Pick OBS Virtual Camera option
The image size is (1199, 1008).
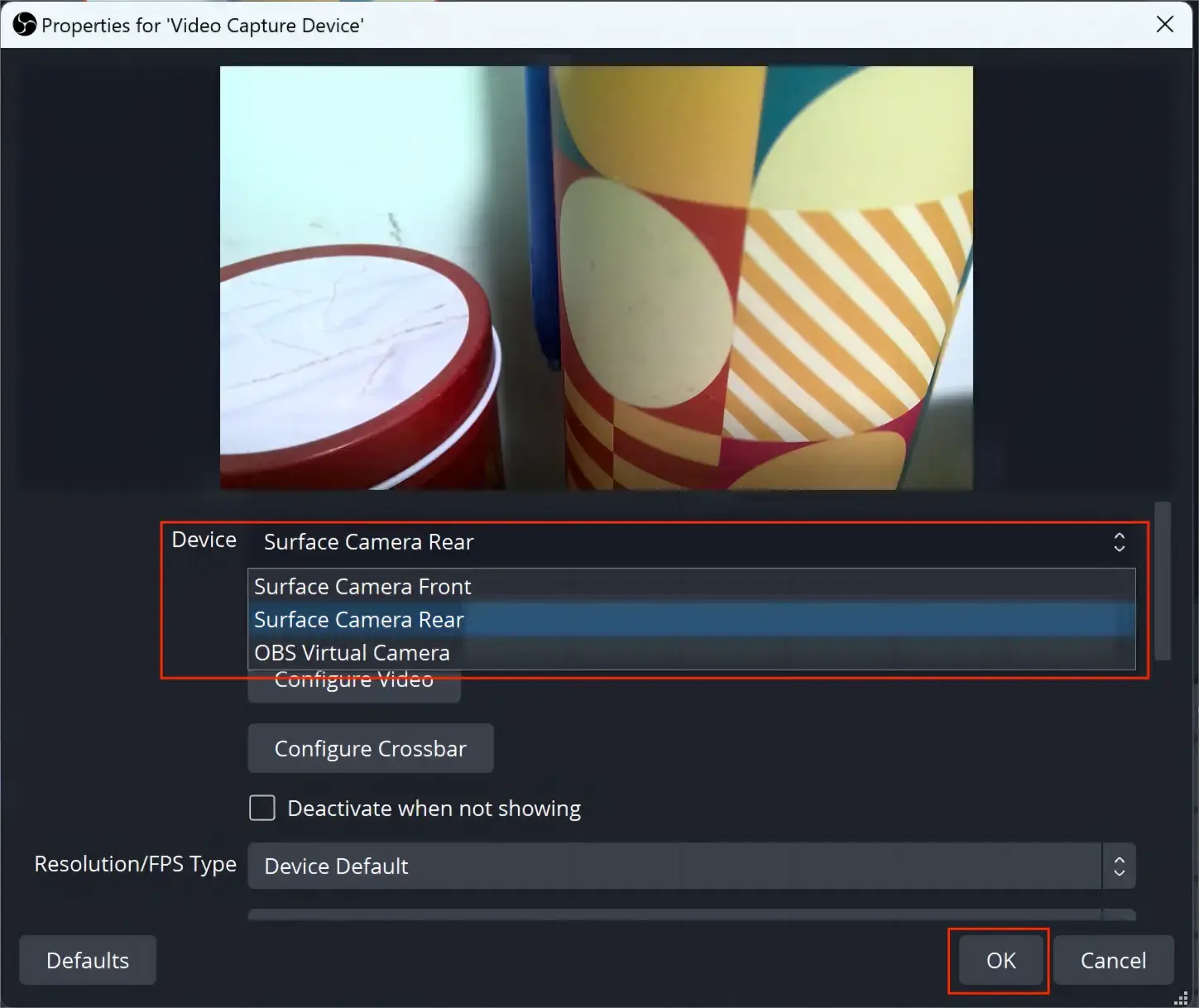point(692,653)
